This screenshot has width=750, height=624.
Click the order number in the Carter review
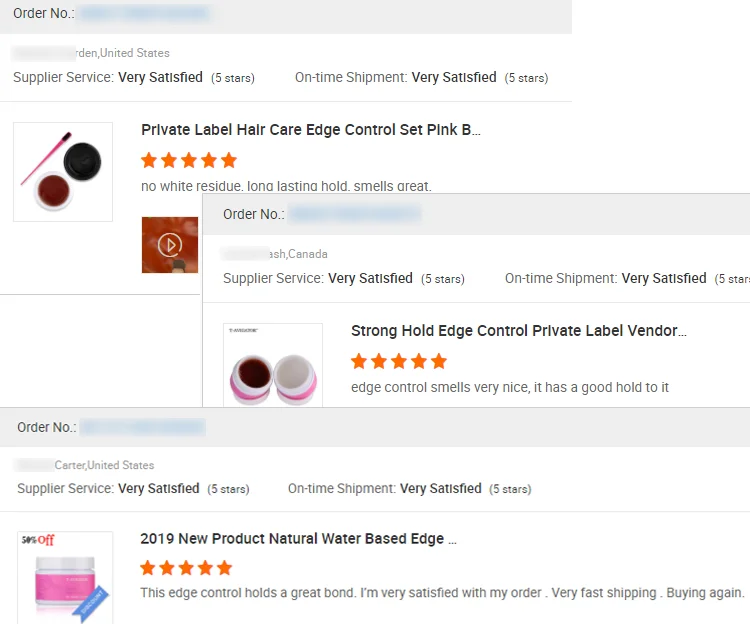pyautogui.click(x=142, y=427)
